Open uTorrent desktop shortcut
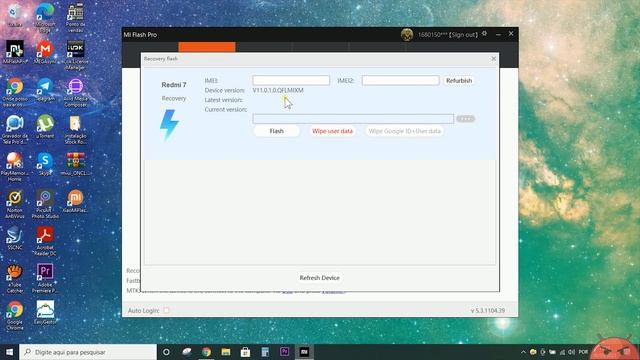 45,126
